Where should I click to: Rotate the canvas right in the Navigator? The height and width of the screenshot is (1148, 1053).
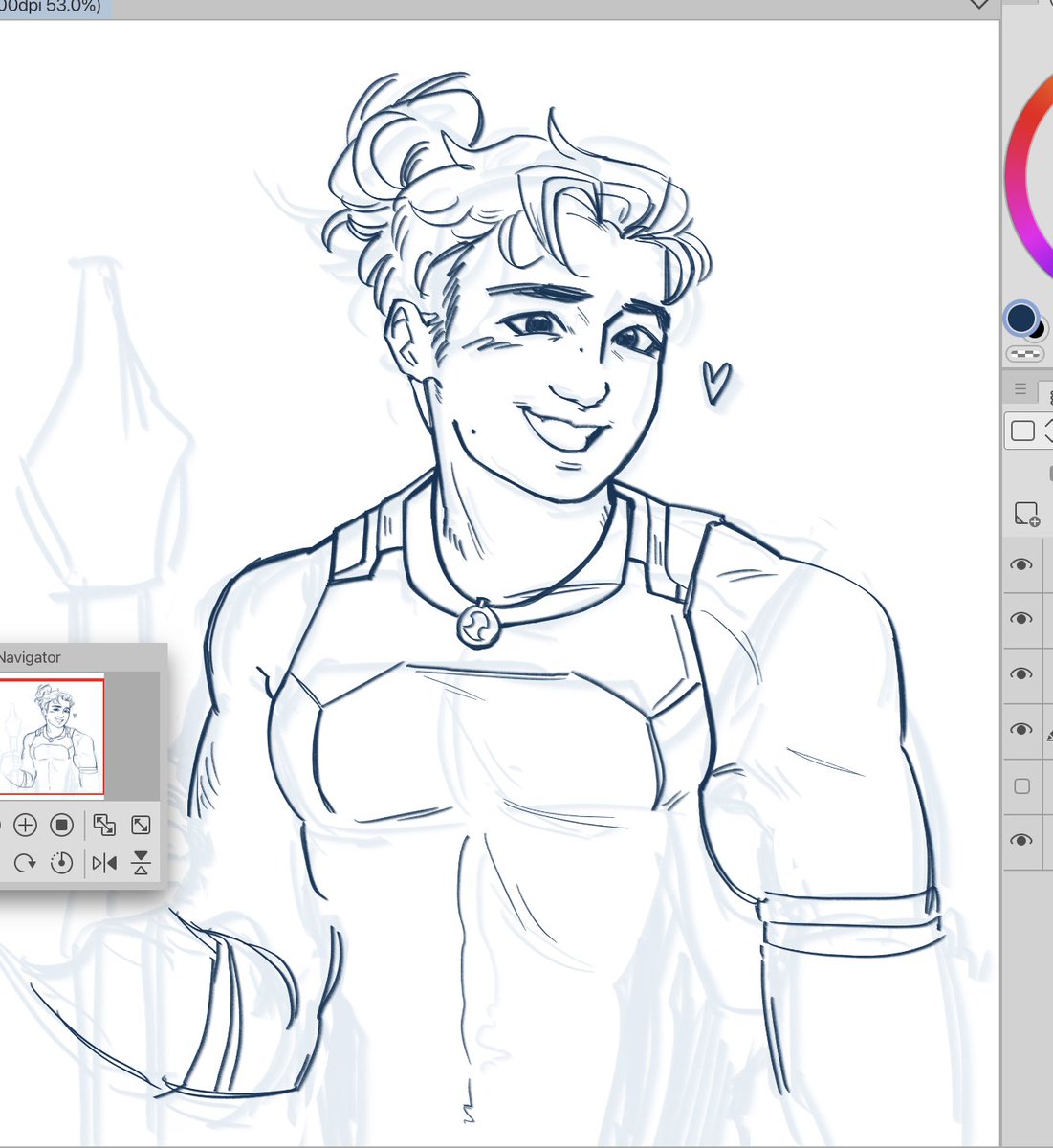click(x=25, y=863)
